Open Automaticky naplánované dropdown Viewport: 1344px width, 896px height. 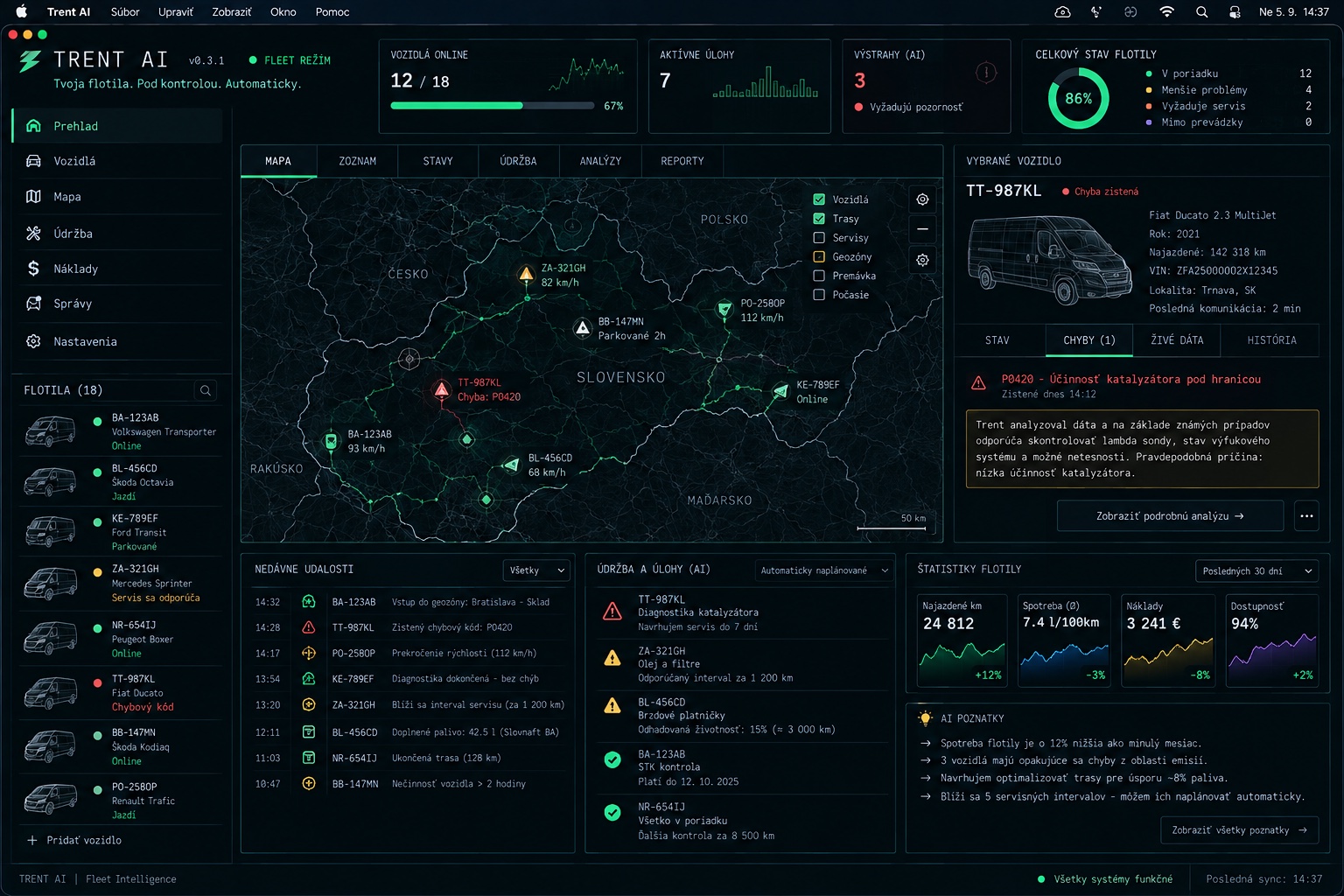click(823, 570)
